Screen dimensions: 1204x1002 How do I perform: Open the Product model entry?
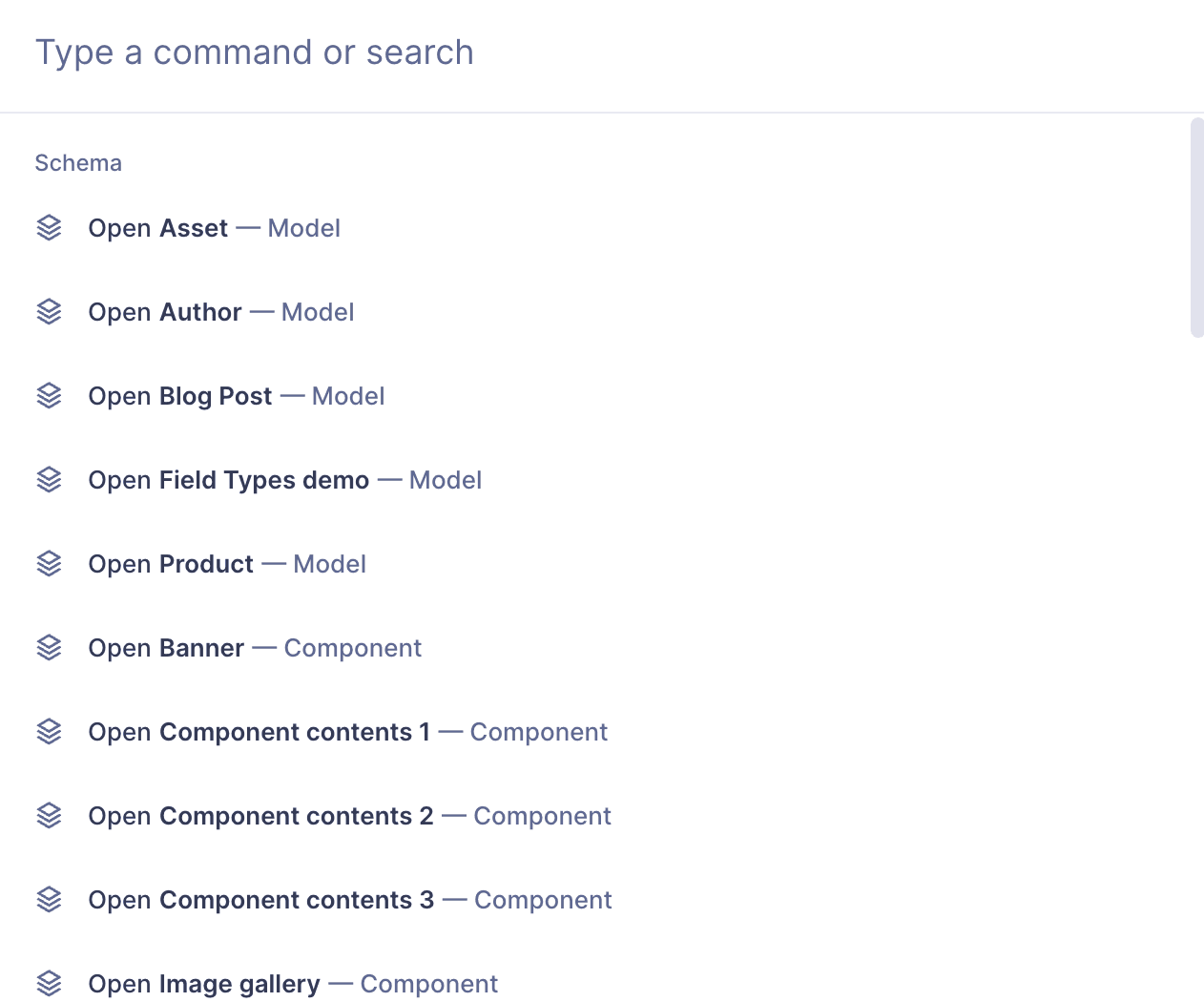point(226,564)
